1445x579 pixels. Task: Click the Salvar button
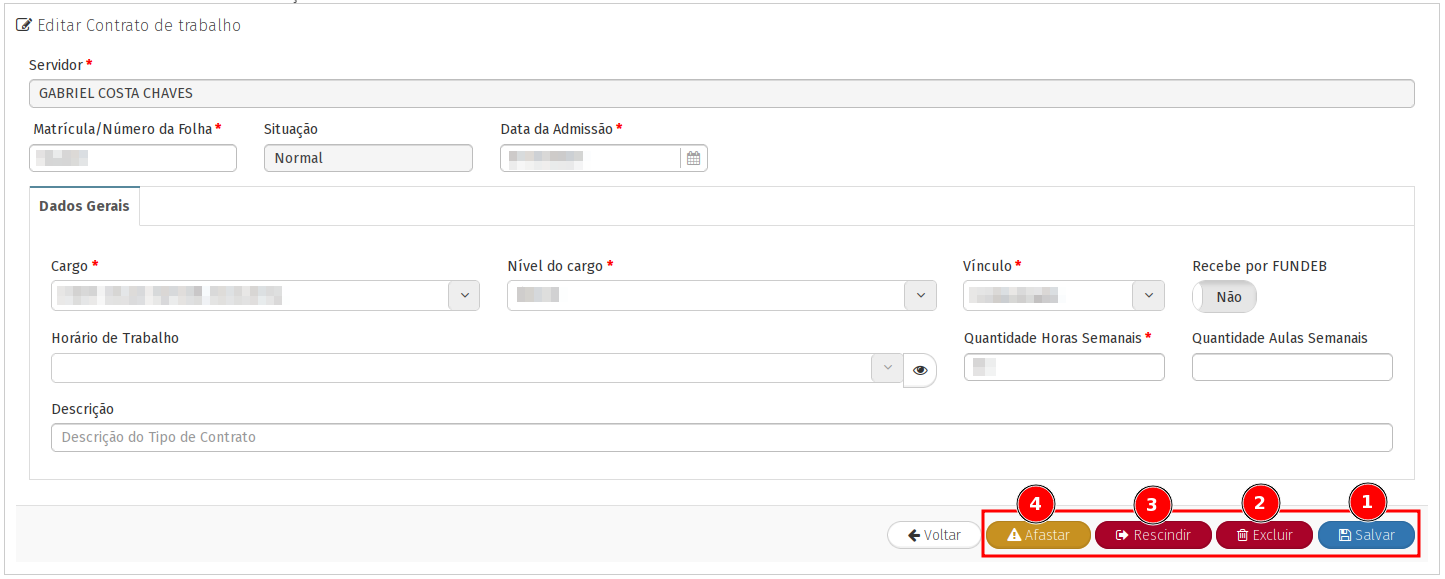[x=1366, y=535]
